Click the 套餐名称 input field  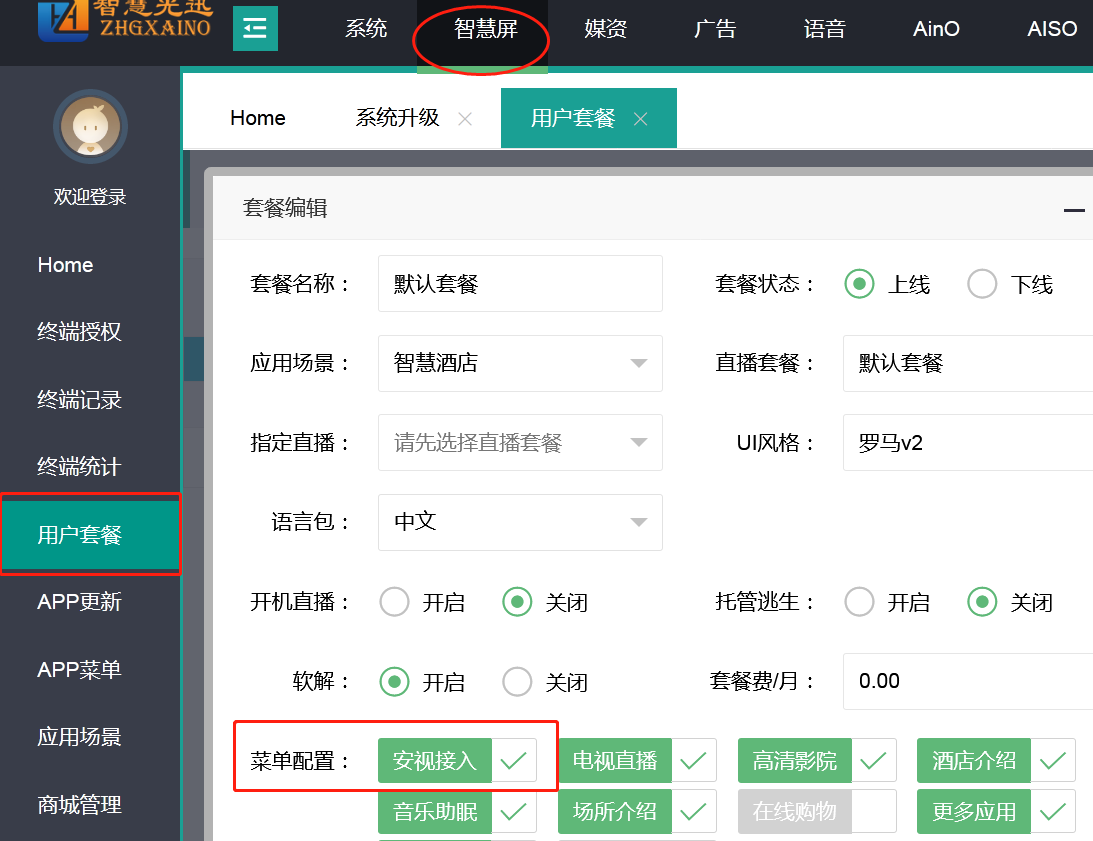click(520, 284)
